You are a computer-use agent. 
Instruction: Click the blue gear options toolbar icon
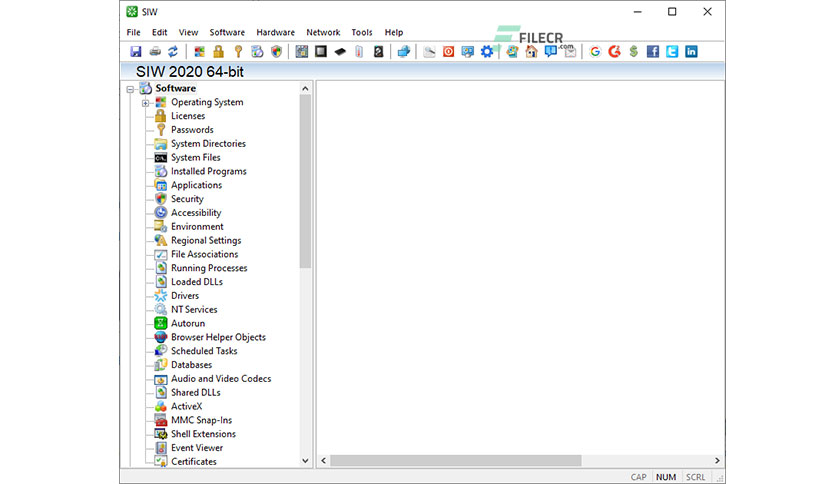[487, 51]
